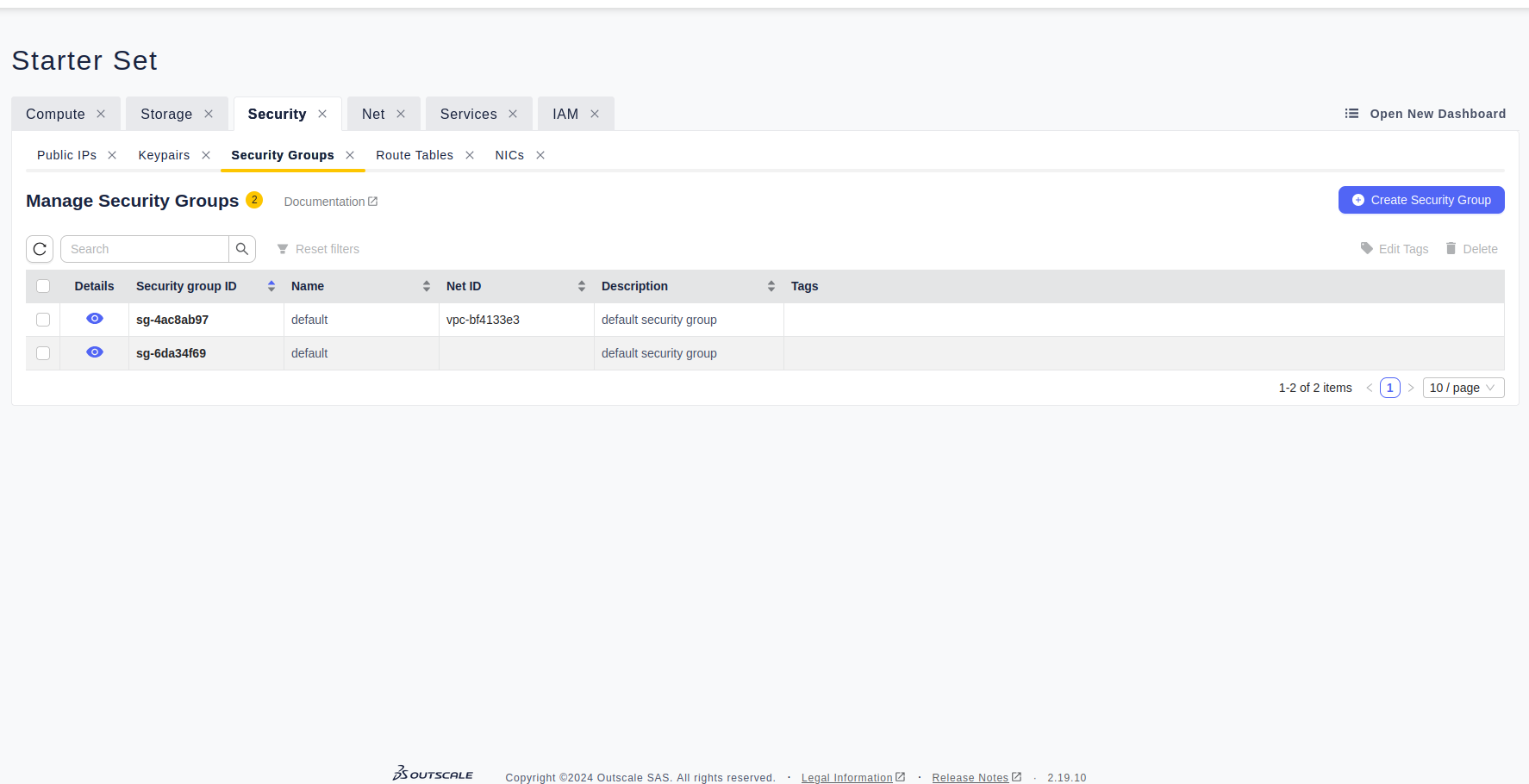Open the Release Notes footer link

[x=970, y=778]
